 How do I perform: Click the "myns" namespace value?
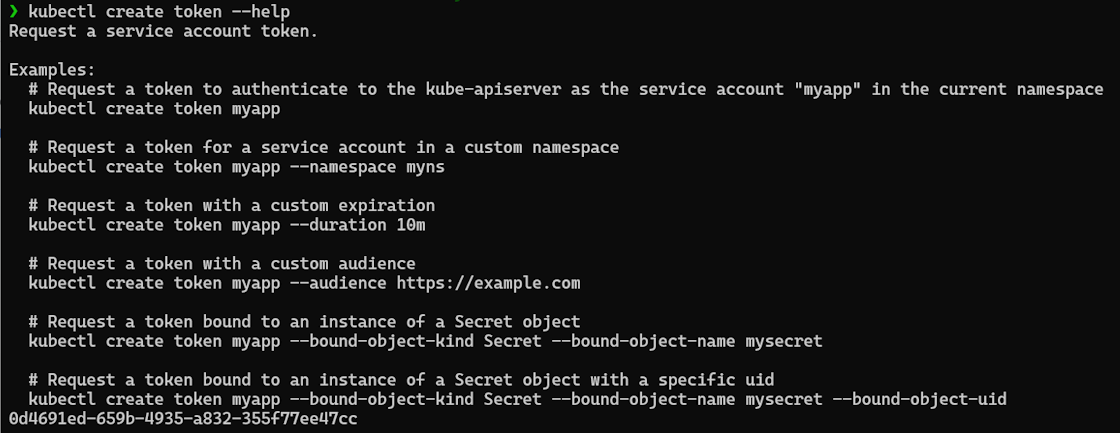(425, 166)
